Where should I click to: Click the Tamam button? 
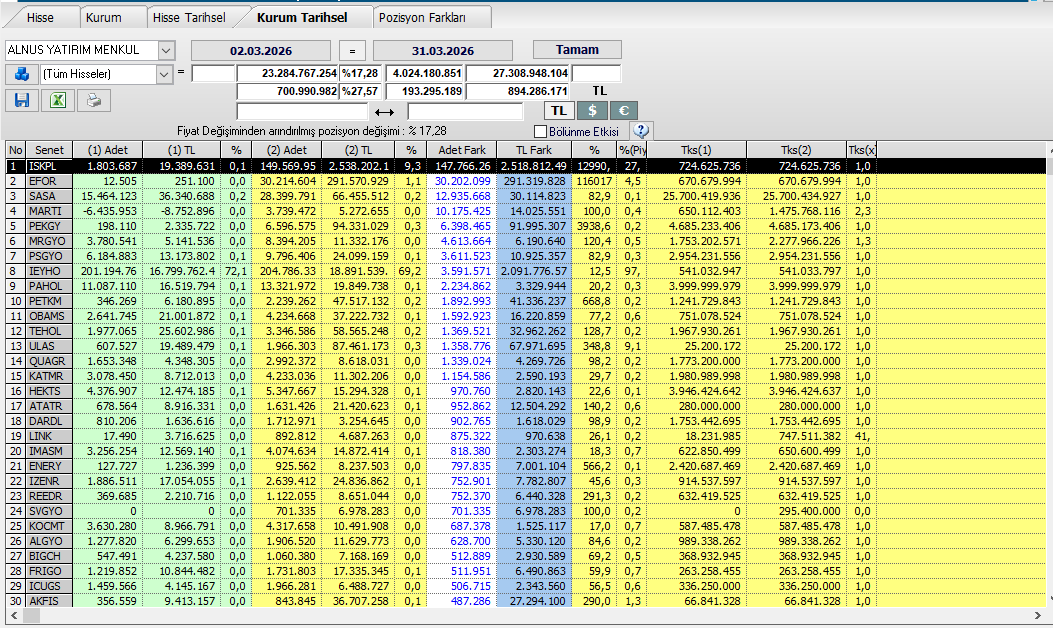point(577,50)
